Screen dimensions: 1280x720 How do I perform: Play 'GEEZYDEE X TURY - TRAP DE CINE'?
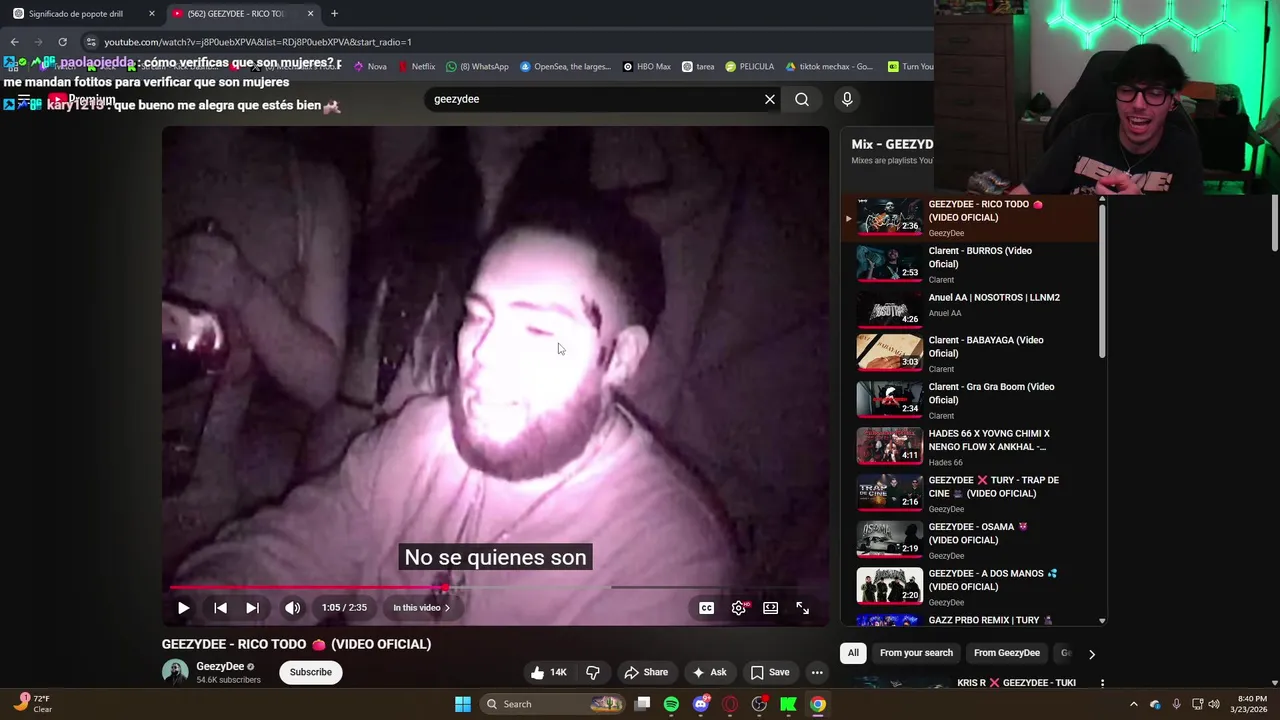coord(970,493)
